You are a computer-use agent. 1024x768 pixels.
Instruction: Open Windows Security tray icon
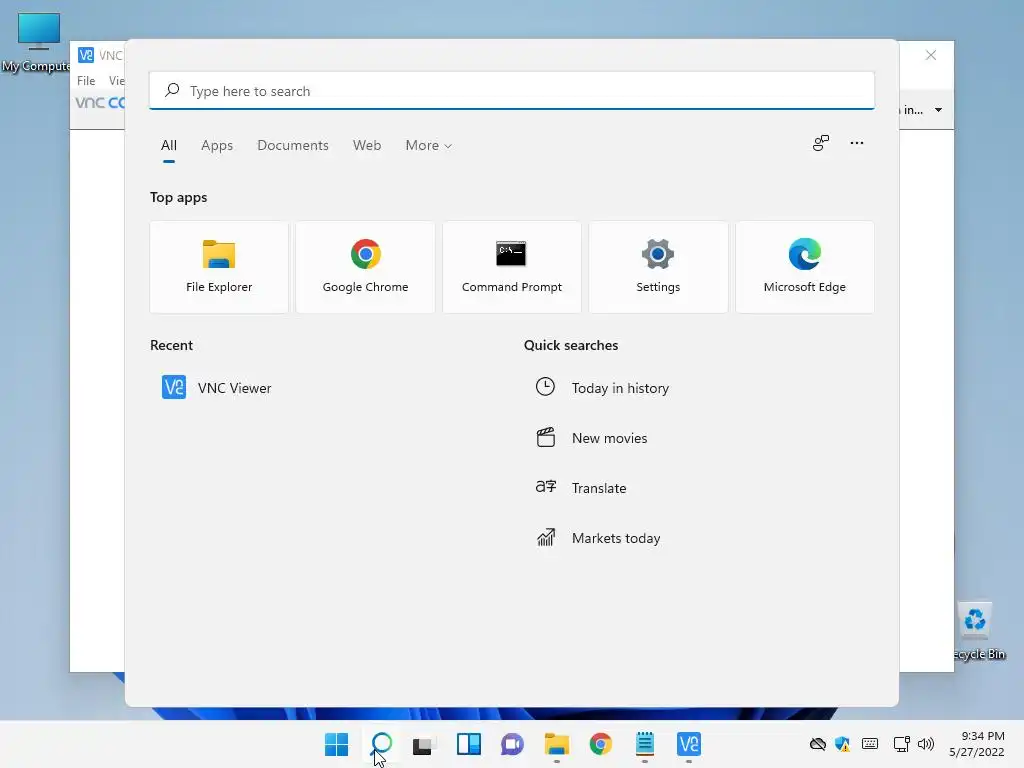(842, 744)
